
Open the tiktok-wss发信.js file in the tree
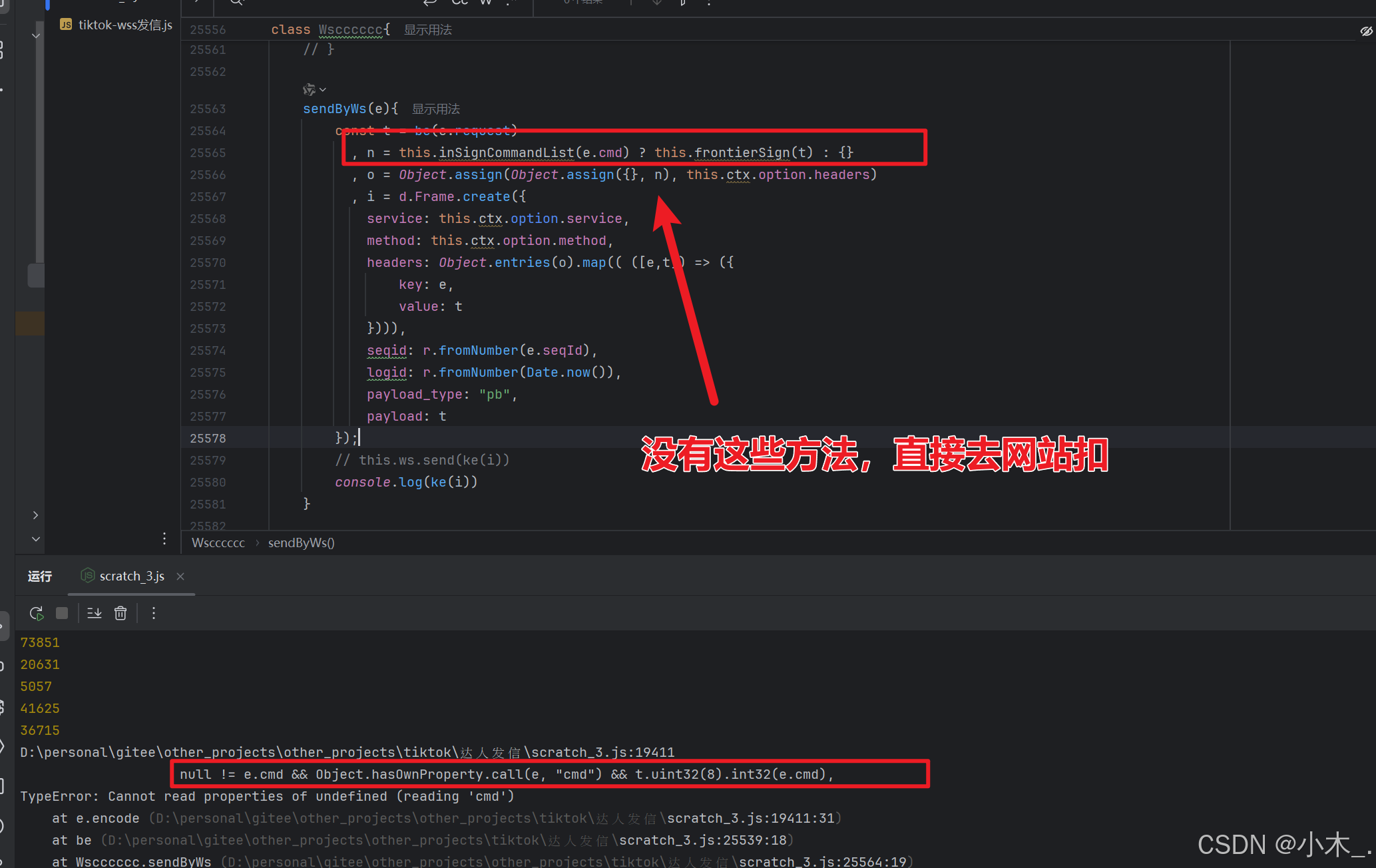point(125,25)
